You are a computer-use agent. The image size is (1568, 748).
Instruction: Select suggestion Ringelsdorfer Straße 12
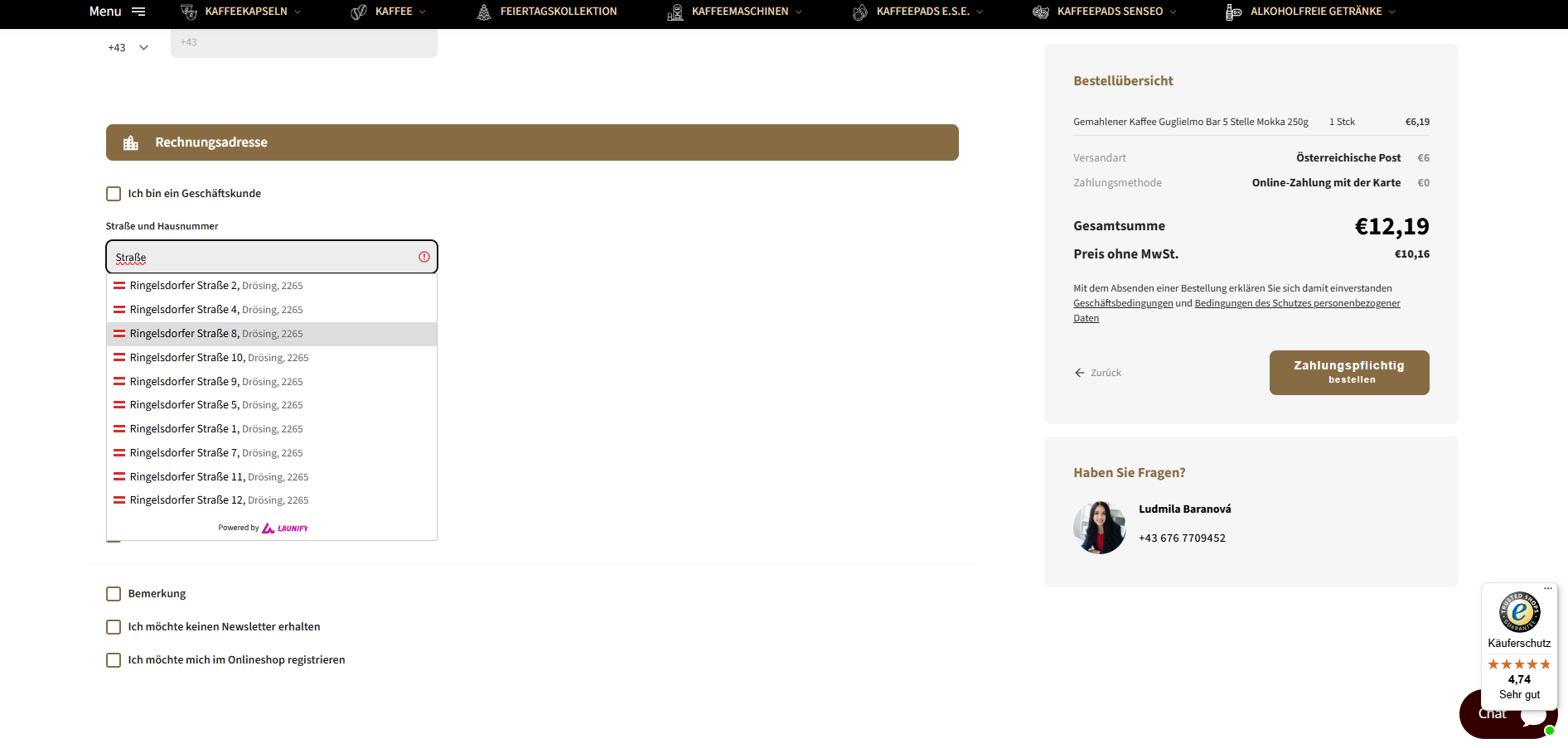272,500
